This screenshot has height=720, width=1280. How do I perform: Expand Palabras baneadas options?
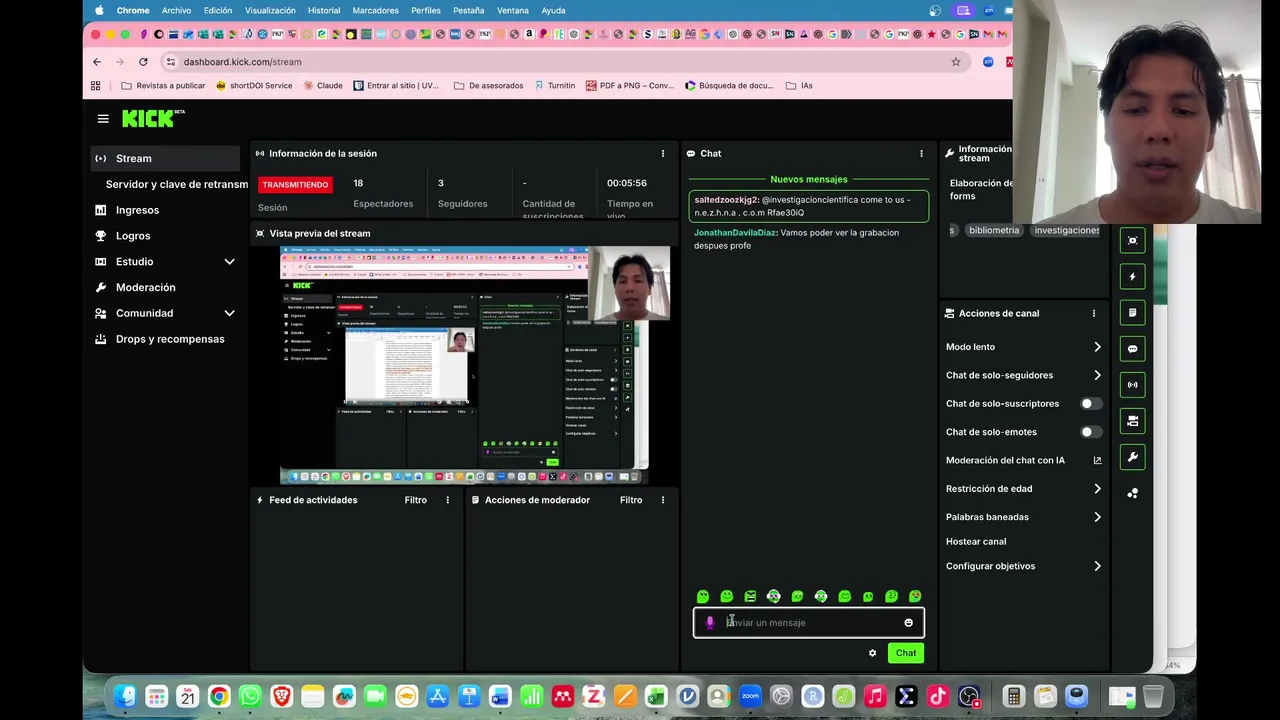click(1097, 517)
